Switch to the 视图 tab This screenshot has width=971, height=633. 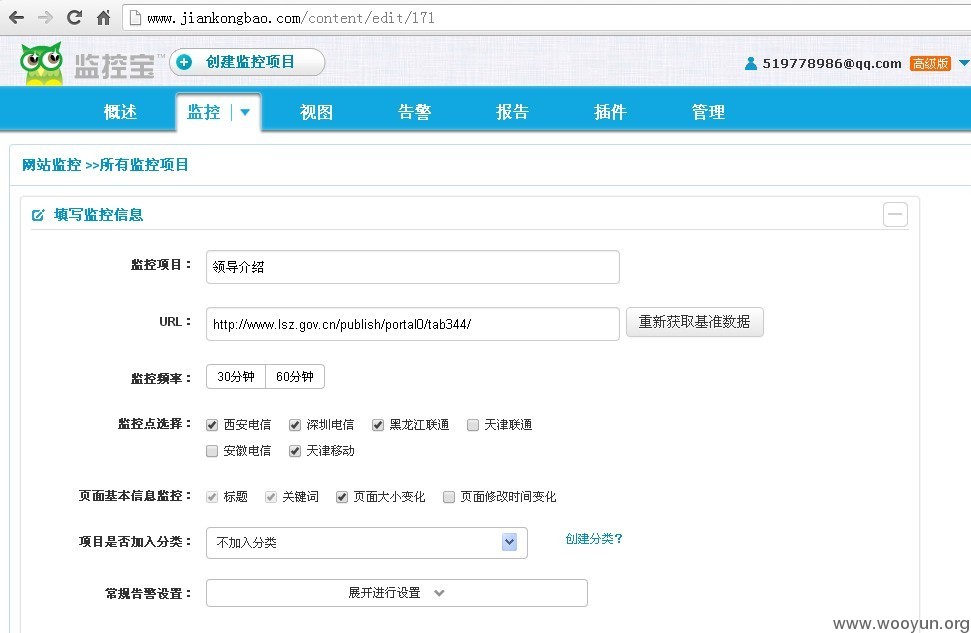point(316,112)
